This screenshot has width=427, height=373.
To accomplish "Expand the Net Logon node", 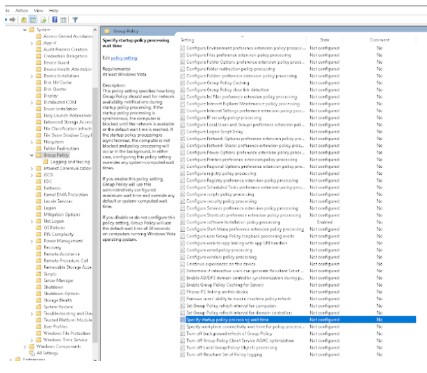I will click(x=32, y=221).
